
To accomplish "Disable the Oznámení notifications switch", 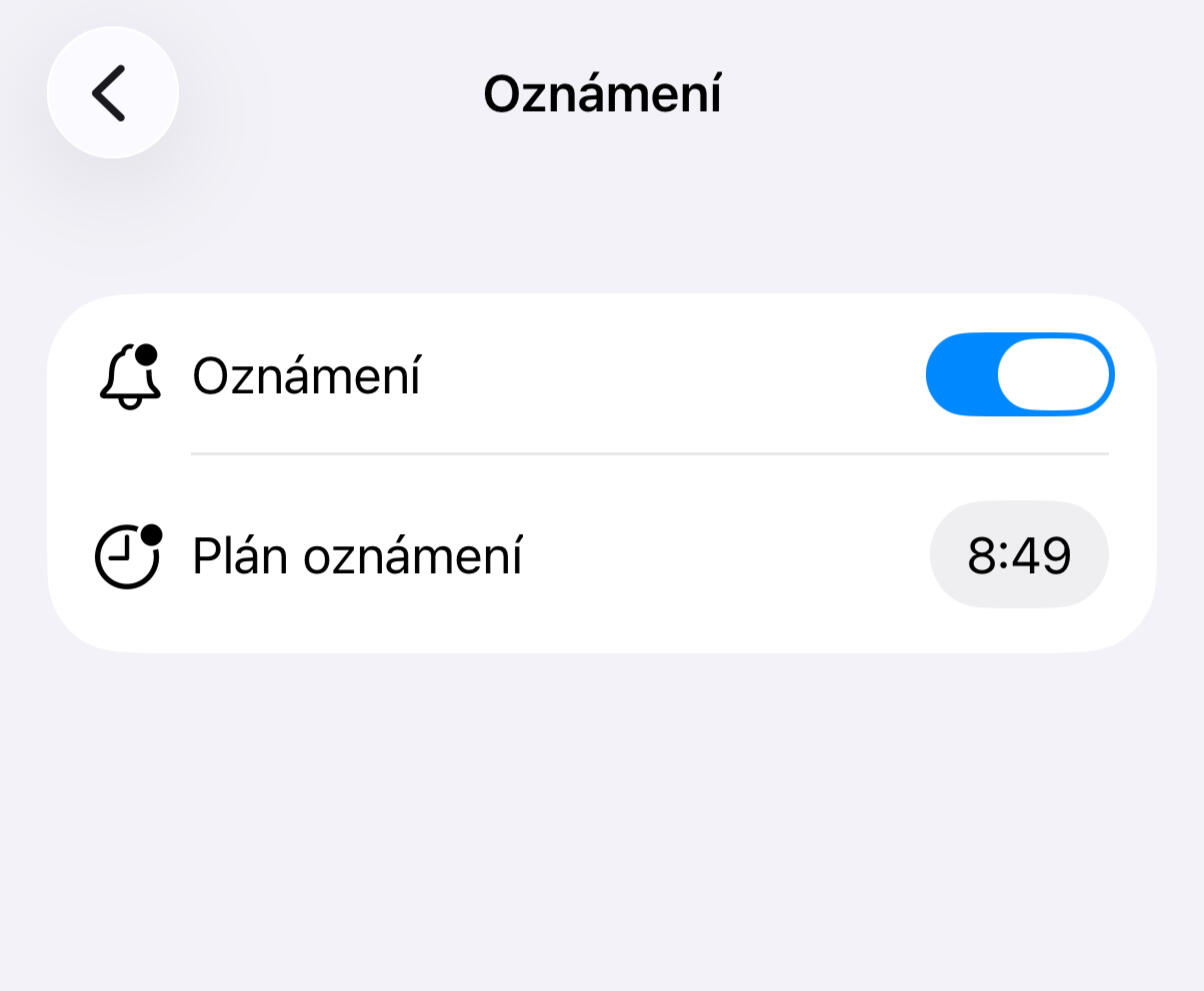I will coord(1020,375).
